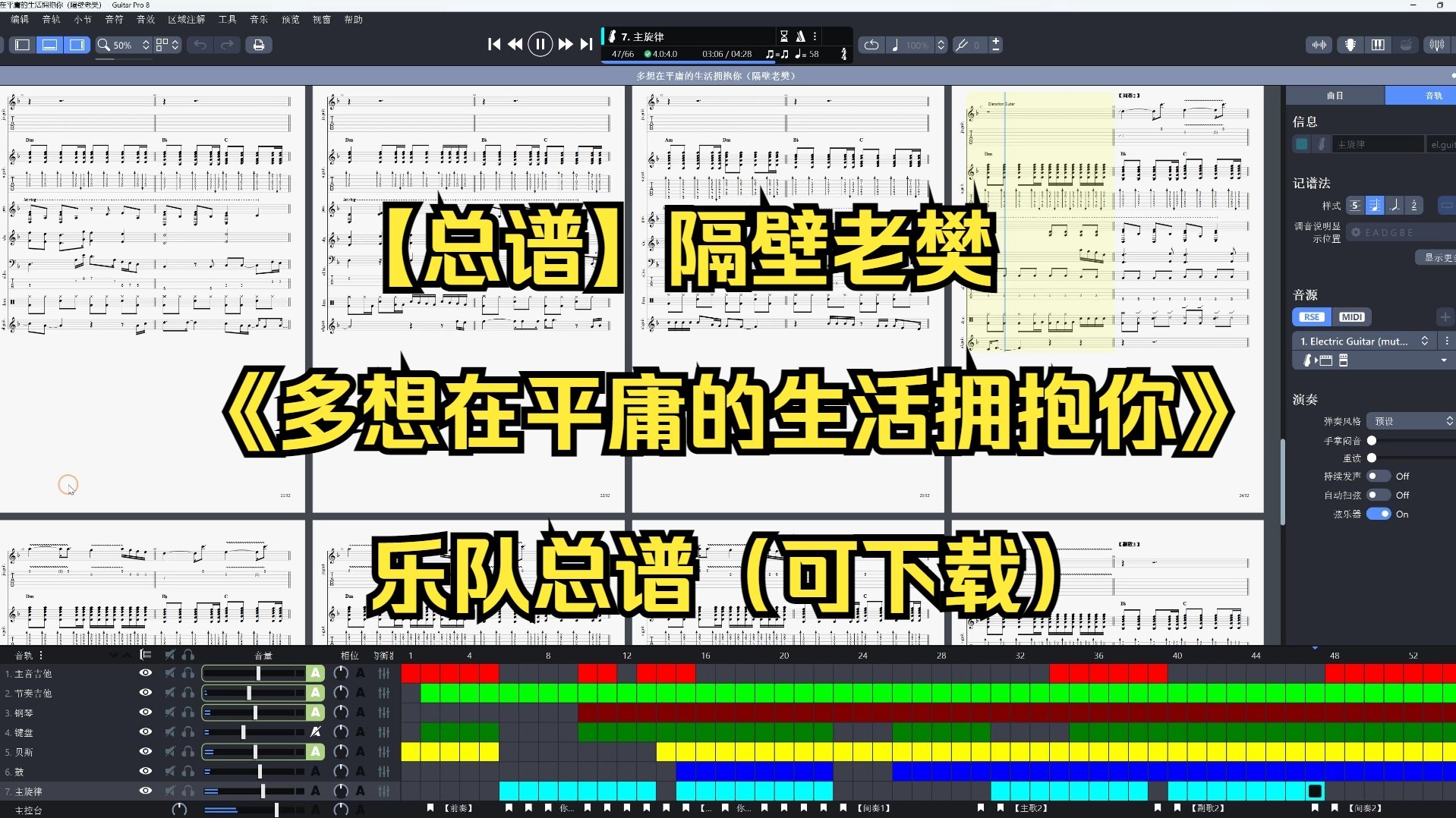
Task: Show the drum kit view
Action: tap(1406, 45)
